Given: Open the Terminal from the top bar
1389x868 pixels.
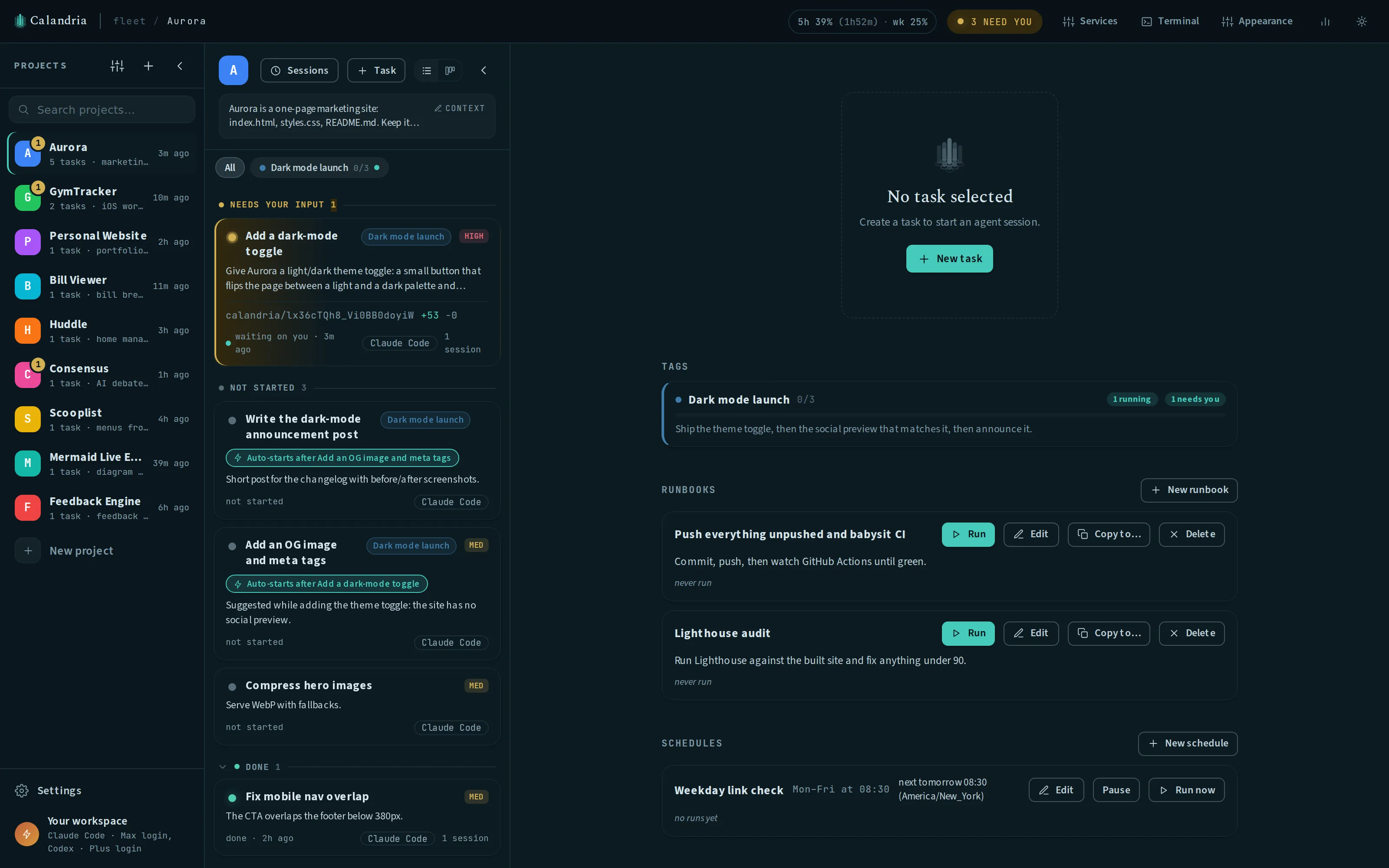Looking at the screenshot, I should (x=1170, y=21).
